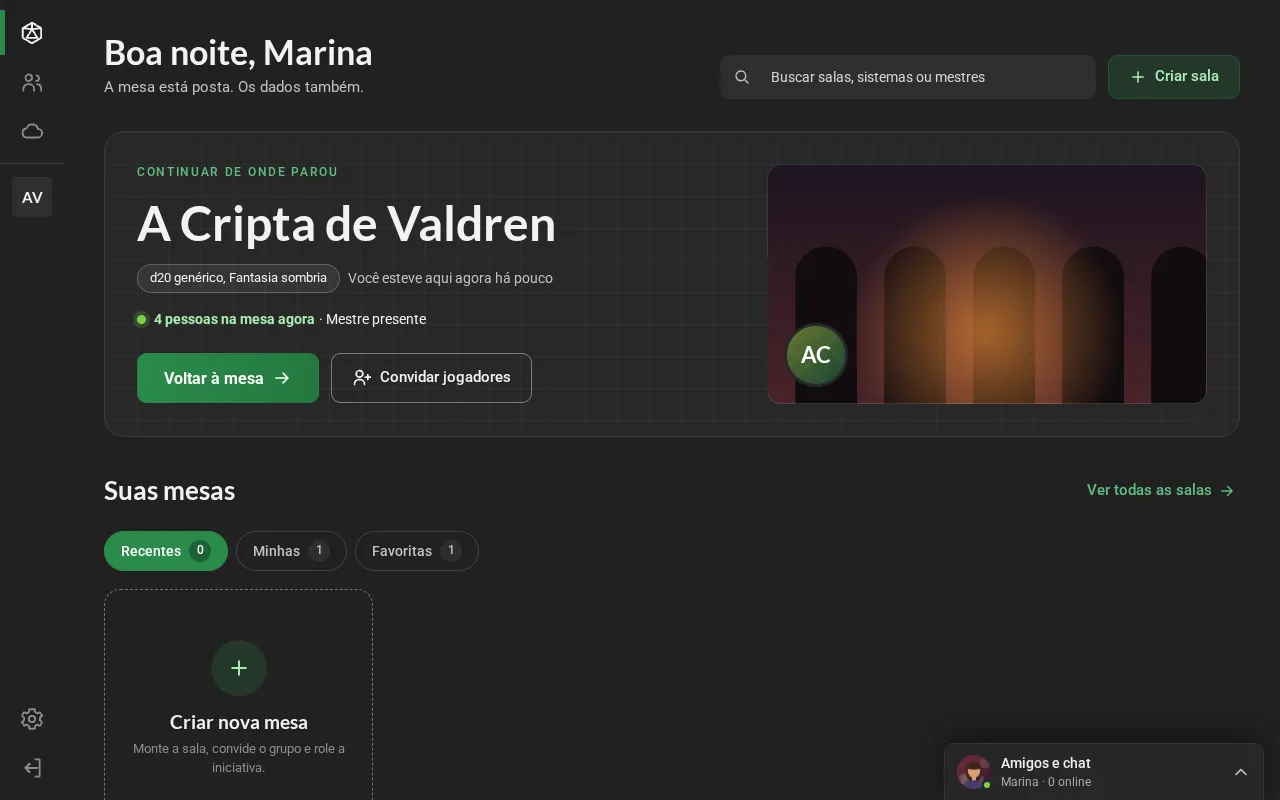Click the Criar sala button
This screenshot has width=1280, height=800.
pos(1174,77)
